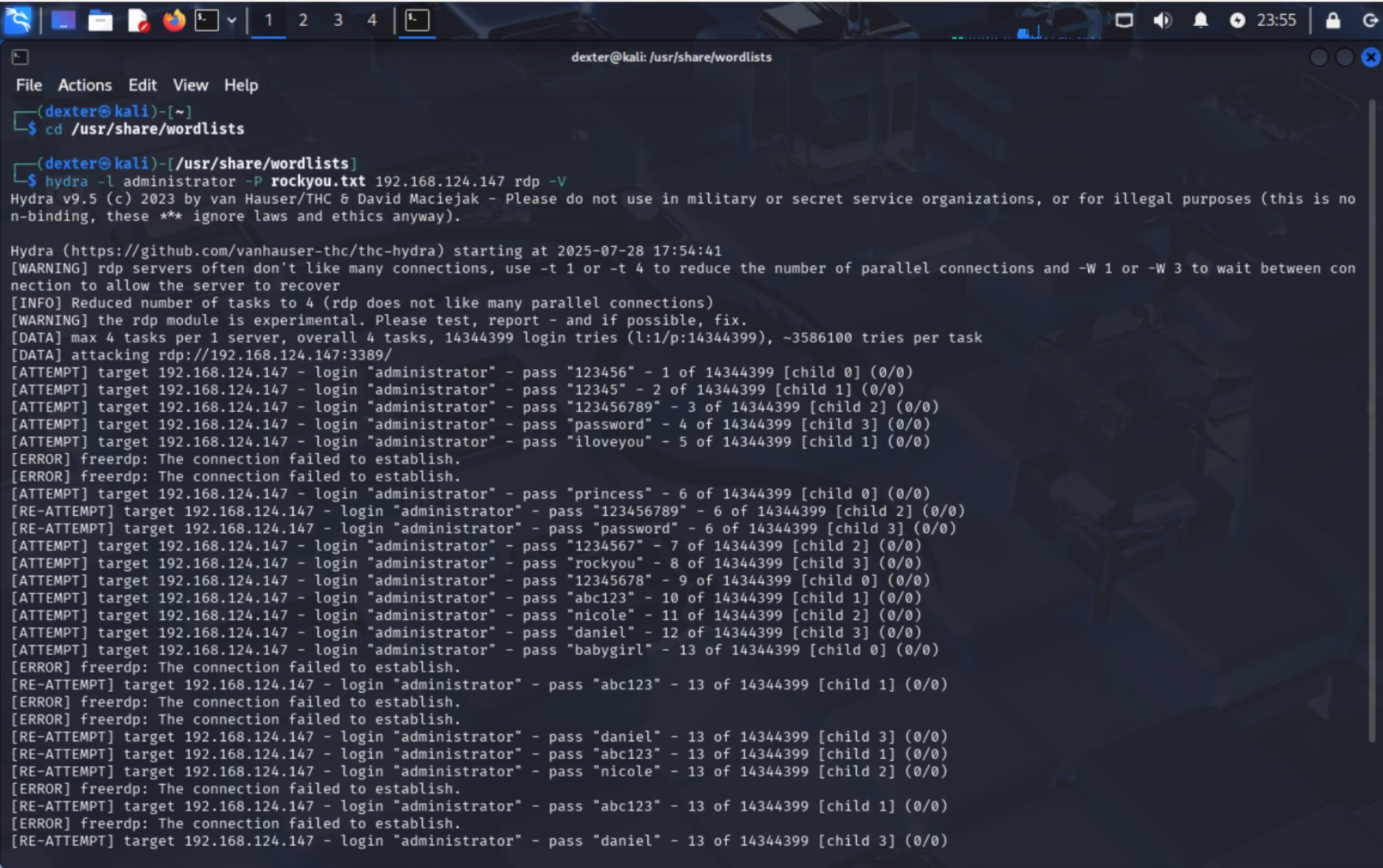Click the show desktop panel icon
The width and height of the screenshot is (1383, 868).
(63, 21)
